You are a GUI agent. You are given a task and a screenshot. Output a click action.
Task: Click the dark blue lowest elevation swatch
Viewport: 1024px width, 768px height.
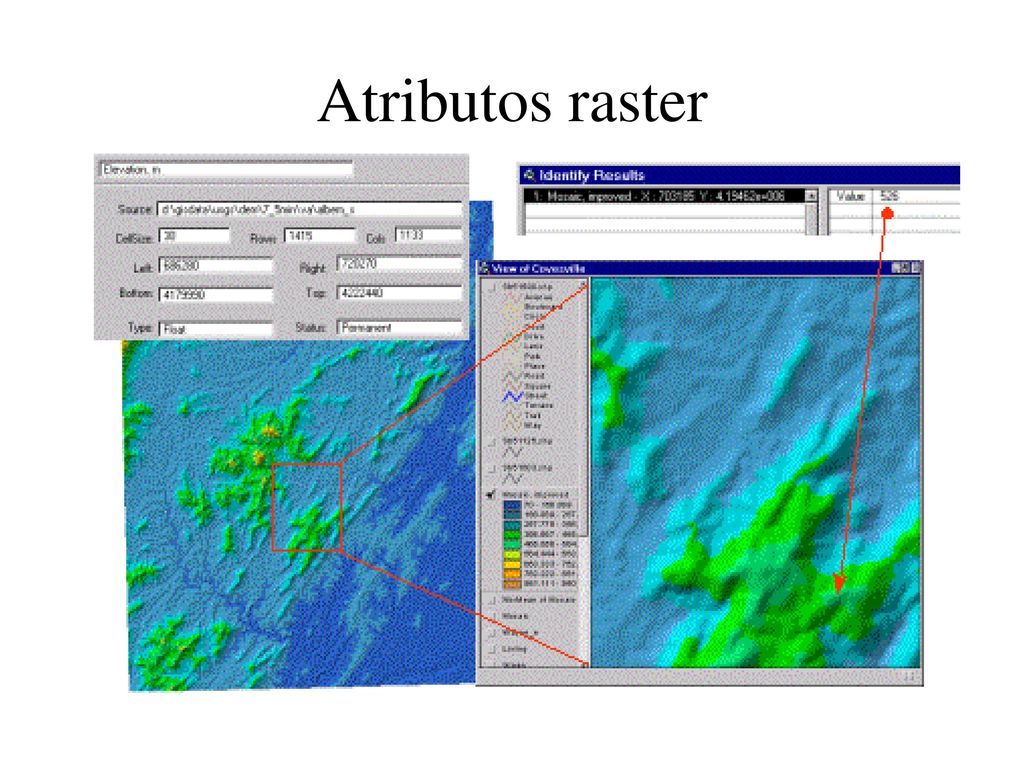512,505
